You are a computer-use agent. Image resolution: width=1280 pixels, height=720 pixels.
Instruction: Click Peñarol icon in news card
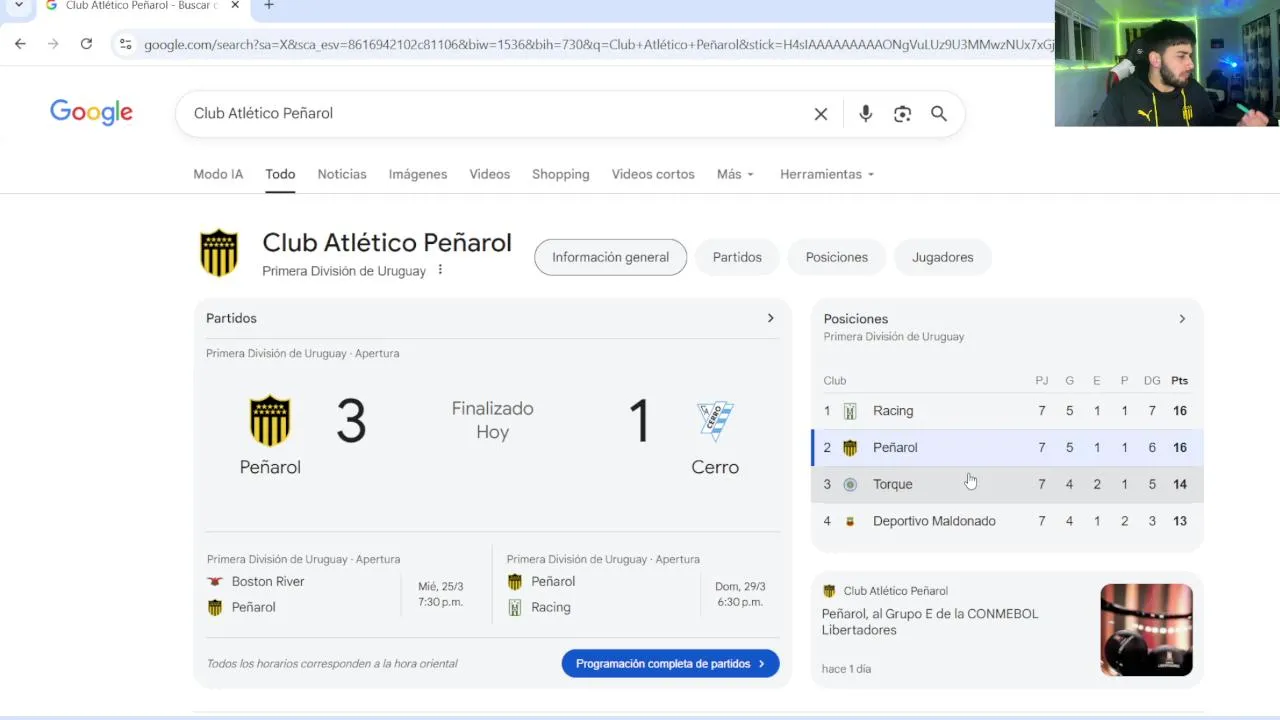(x=829, y=591)
